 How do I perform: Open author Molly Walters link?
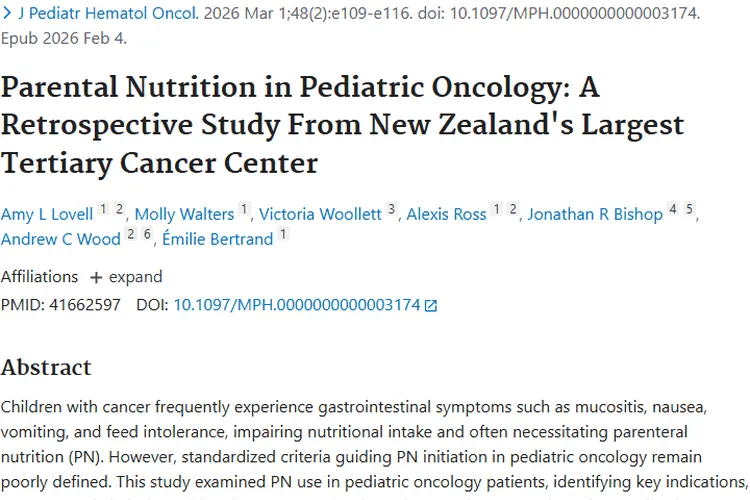(x=184, y=214)
